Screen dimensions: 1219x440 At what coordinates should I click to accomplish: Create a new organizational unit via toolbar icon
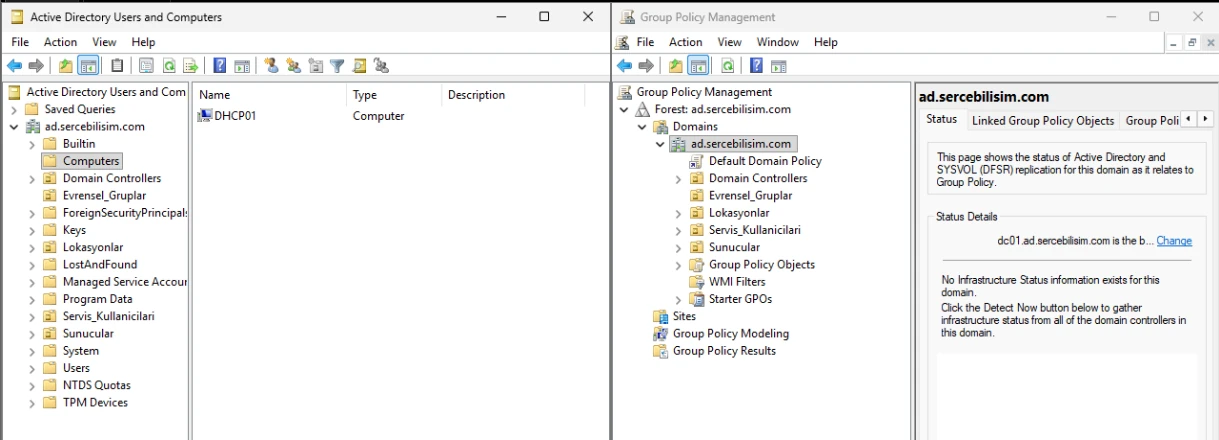coord(316,66)
